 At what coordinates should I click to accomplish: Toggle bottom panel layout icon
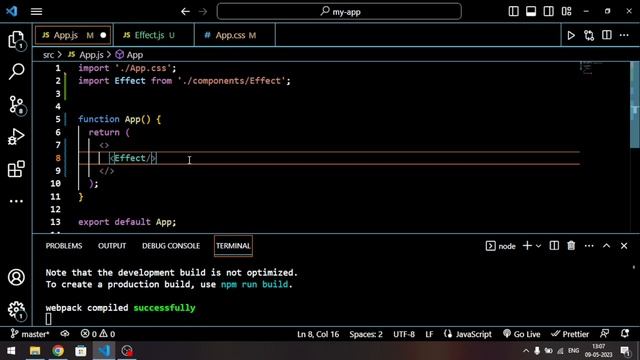click(531, 11)
